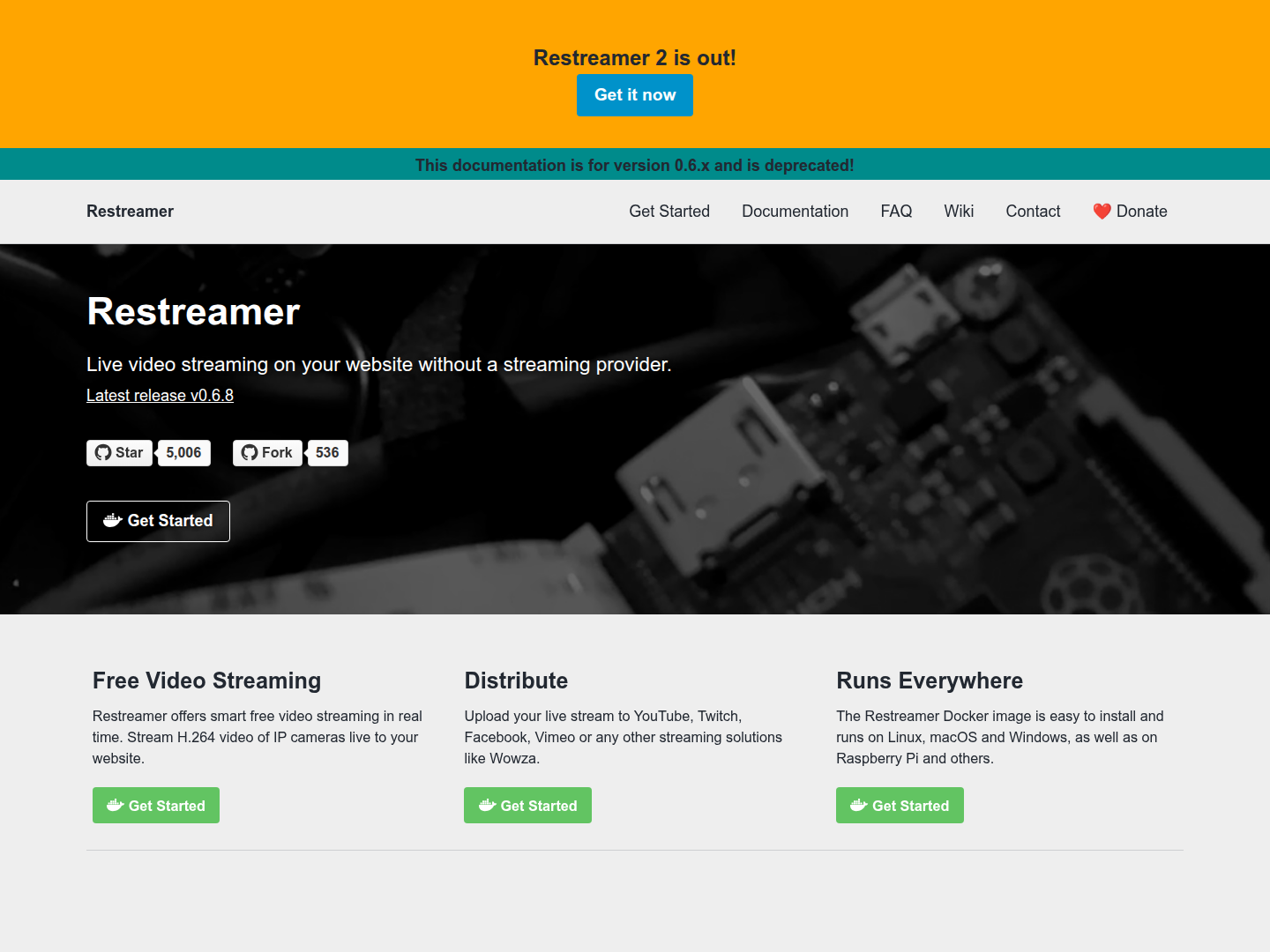Click the blue Get it now button

(635, 95)
